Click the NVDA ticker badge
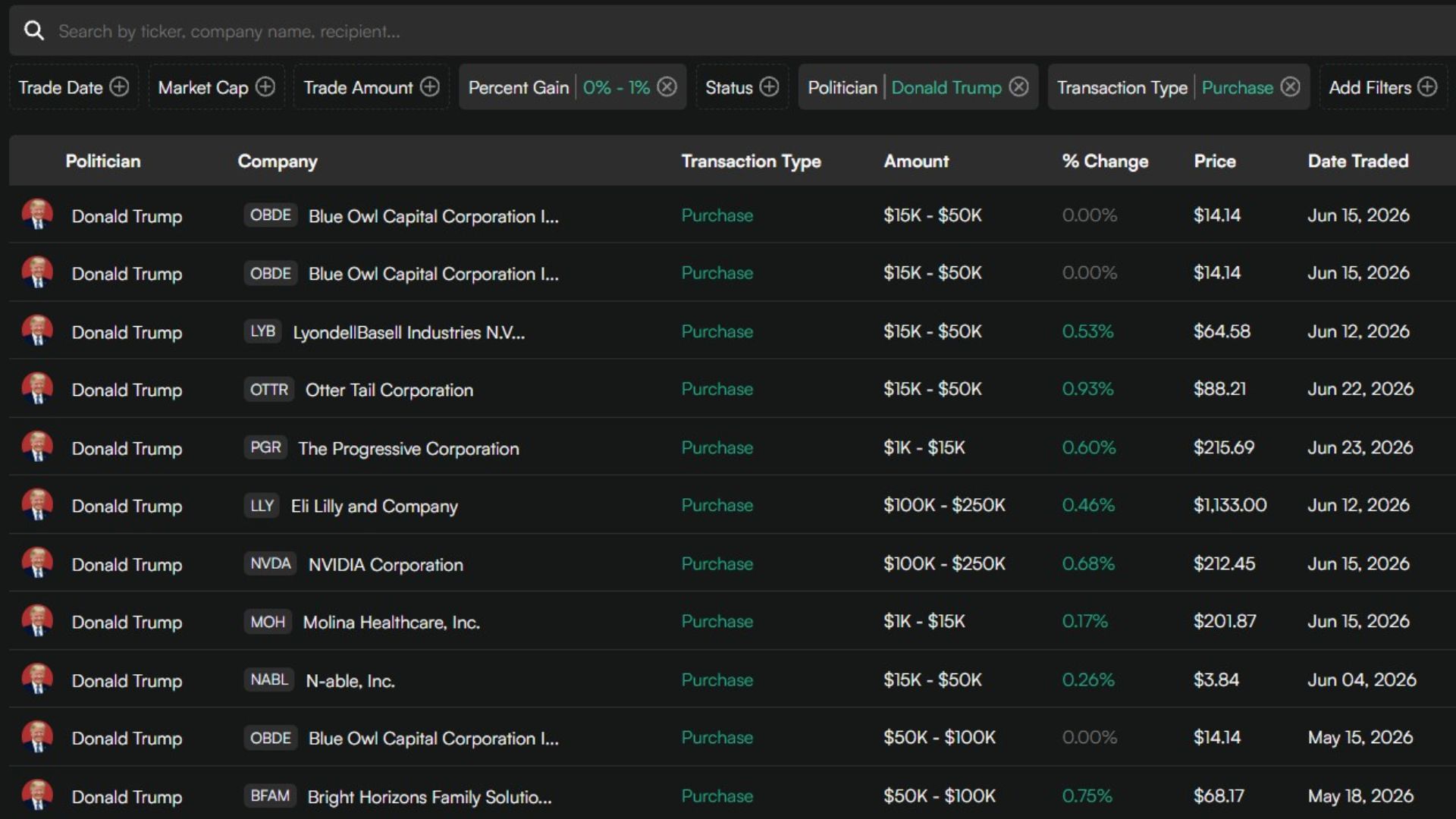1456x819 pixels. [271, 563]
